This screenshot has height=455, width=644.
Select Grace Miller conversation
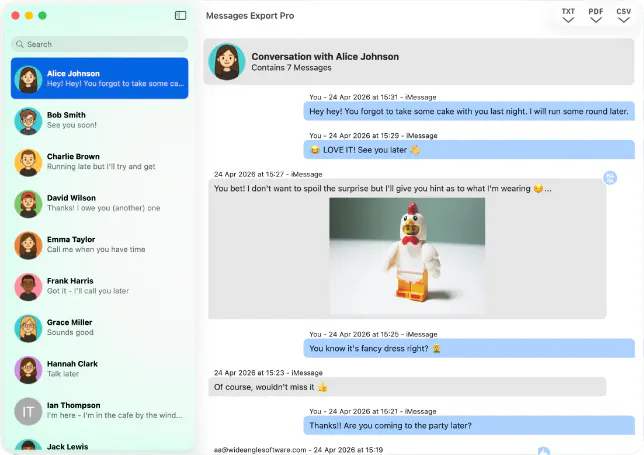coord(99,327)
